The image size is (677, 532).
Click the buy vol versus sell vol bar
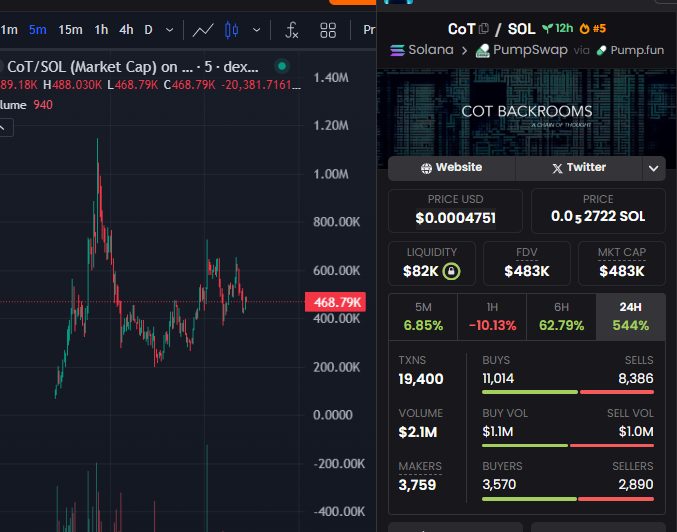pyautogui.click(x=568, y=445)
